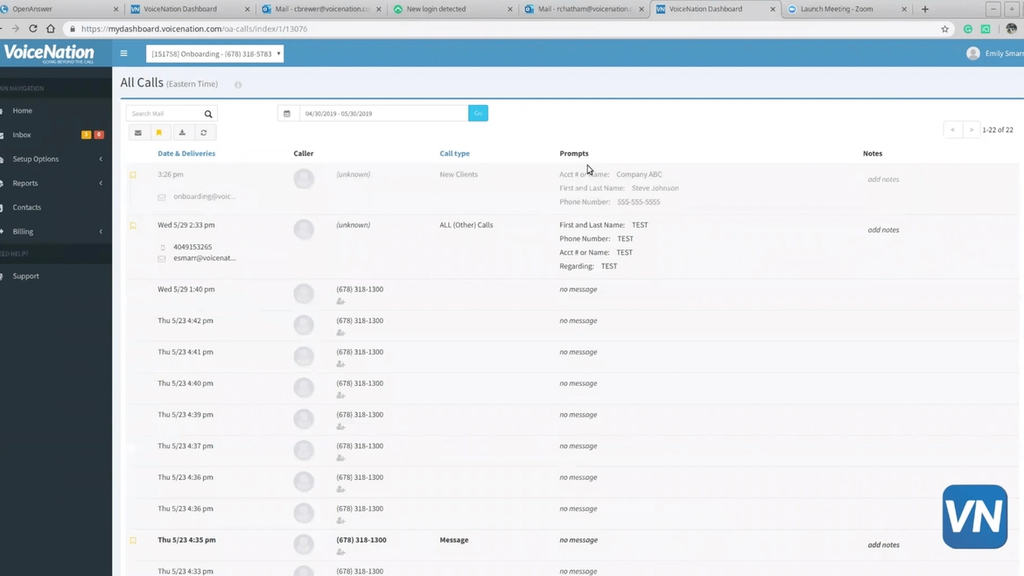Click the browser home button

tap(50, 29)
